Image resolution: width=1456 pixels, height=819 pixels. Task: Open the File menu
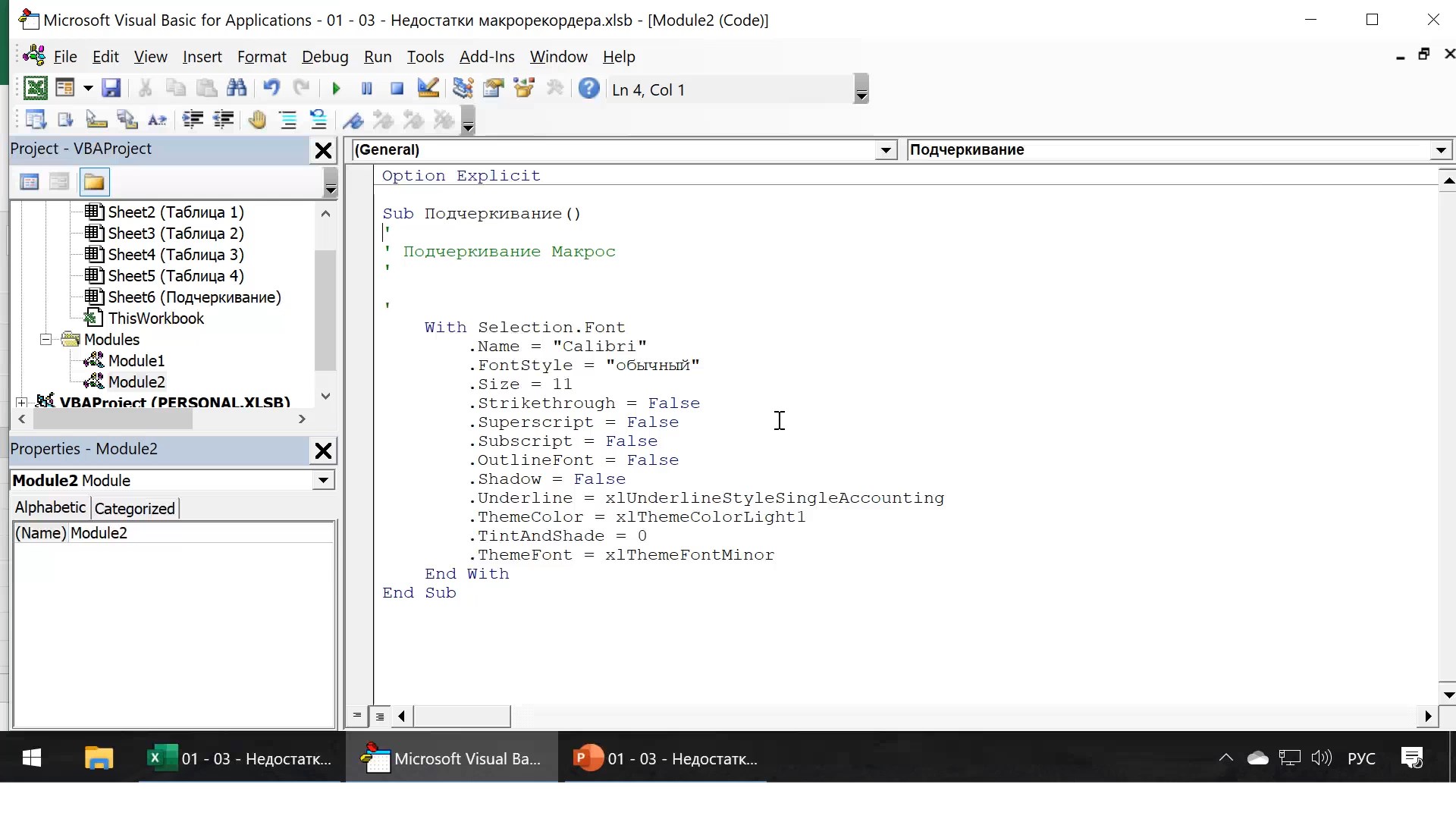click(65, 57)
